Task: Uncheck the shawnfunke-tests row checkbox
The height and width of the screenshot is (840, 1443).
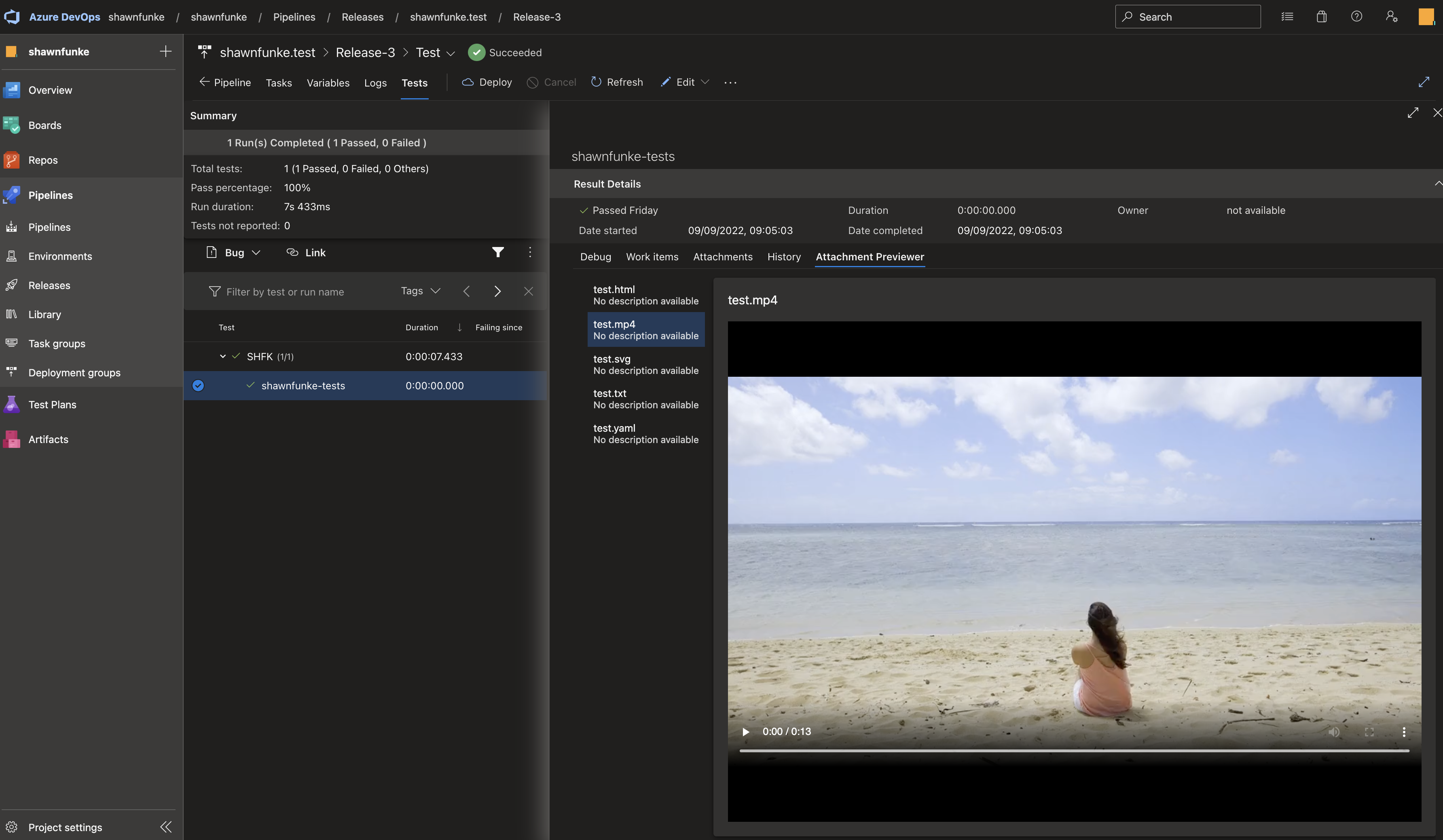Action: click(198, 386)
